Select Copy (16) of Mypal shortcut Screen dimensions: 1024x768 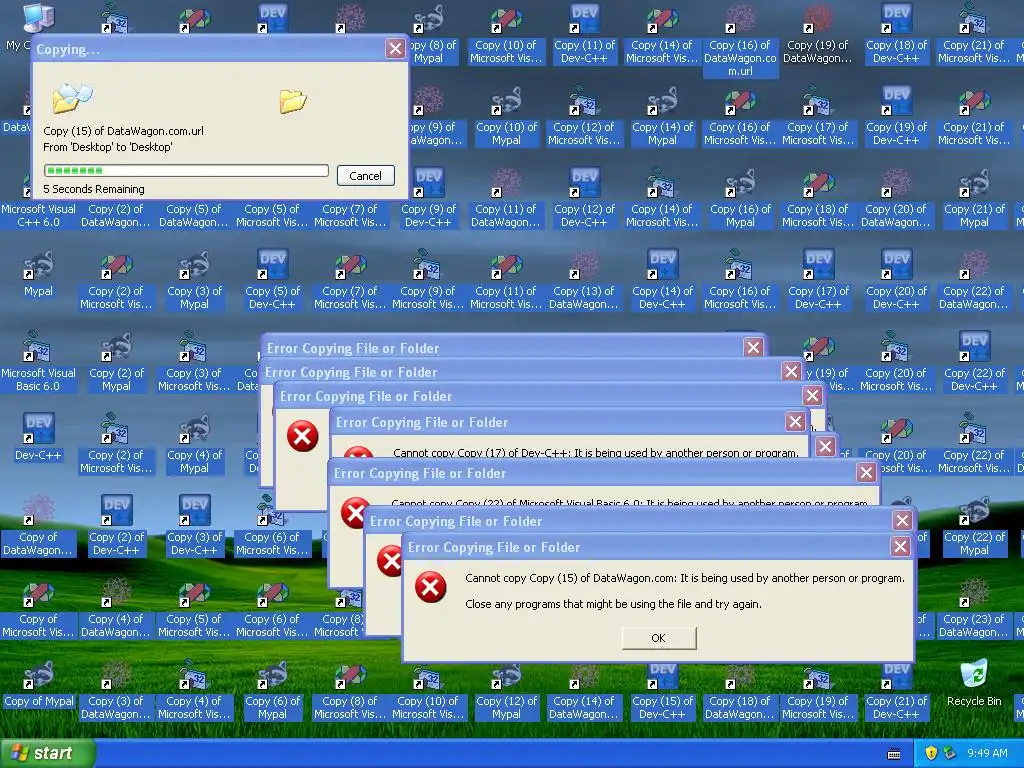pos(740,199)
